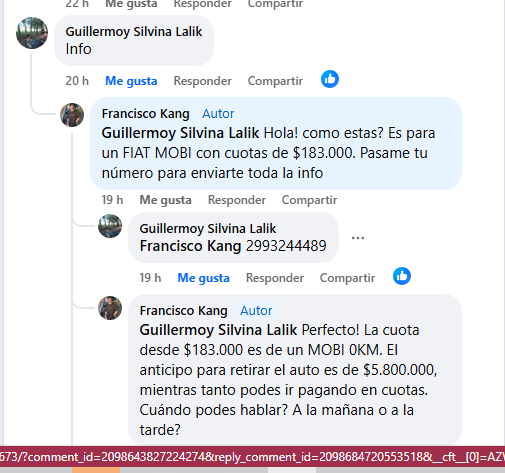
Task: Open Guillermoy Silvina Lalik's avatar on number reply
Action: tap(110, 226)
